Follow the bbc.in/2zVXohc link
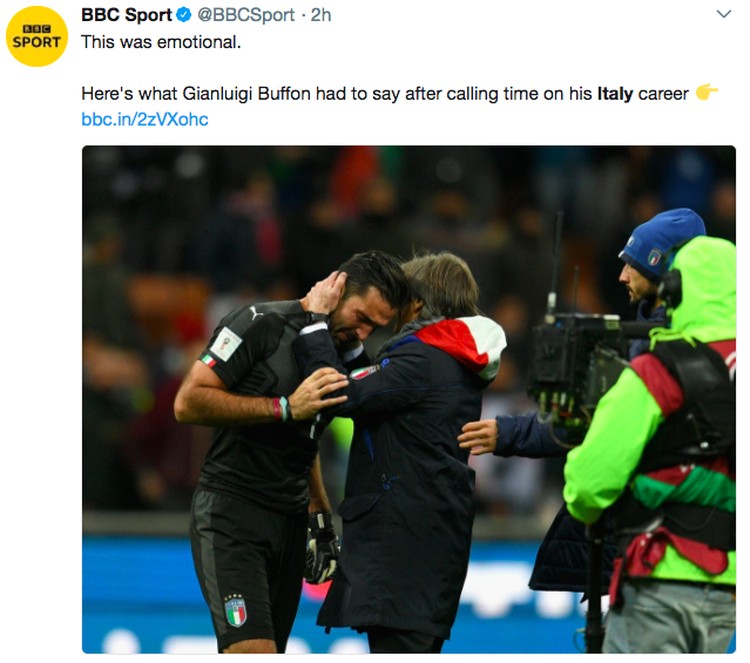The width and height of the screenshot is (750, 663). click(x=145, y=119)
